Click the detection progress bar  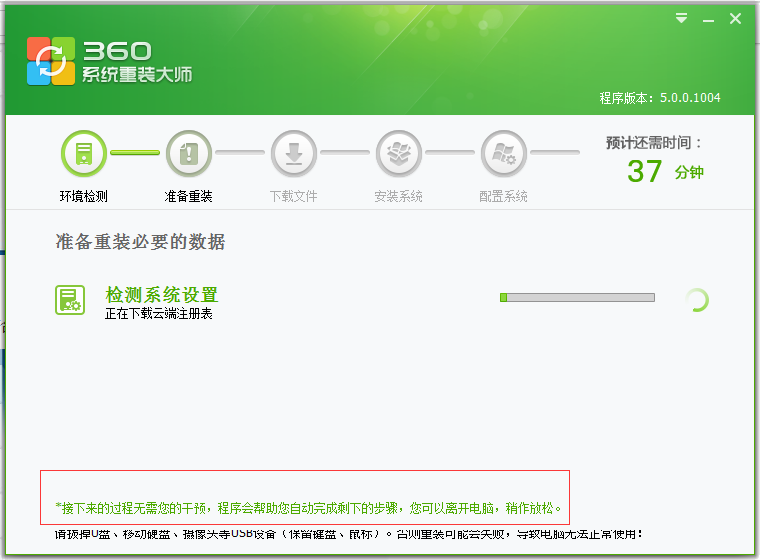[x=577, y=297]
